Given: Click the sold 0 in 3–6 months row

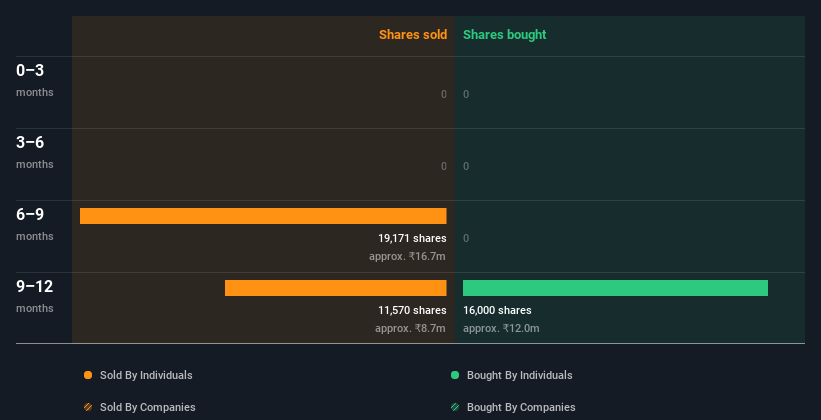Looking at the screenshot, I should pyautogui.click(x=444, y=167).
